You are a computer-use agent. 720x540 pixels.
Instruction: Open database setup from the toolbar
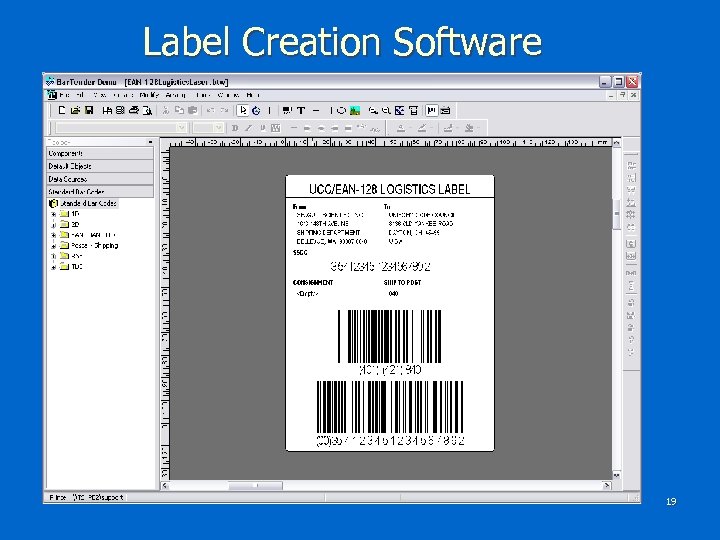(120, 110)
